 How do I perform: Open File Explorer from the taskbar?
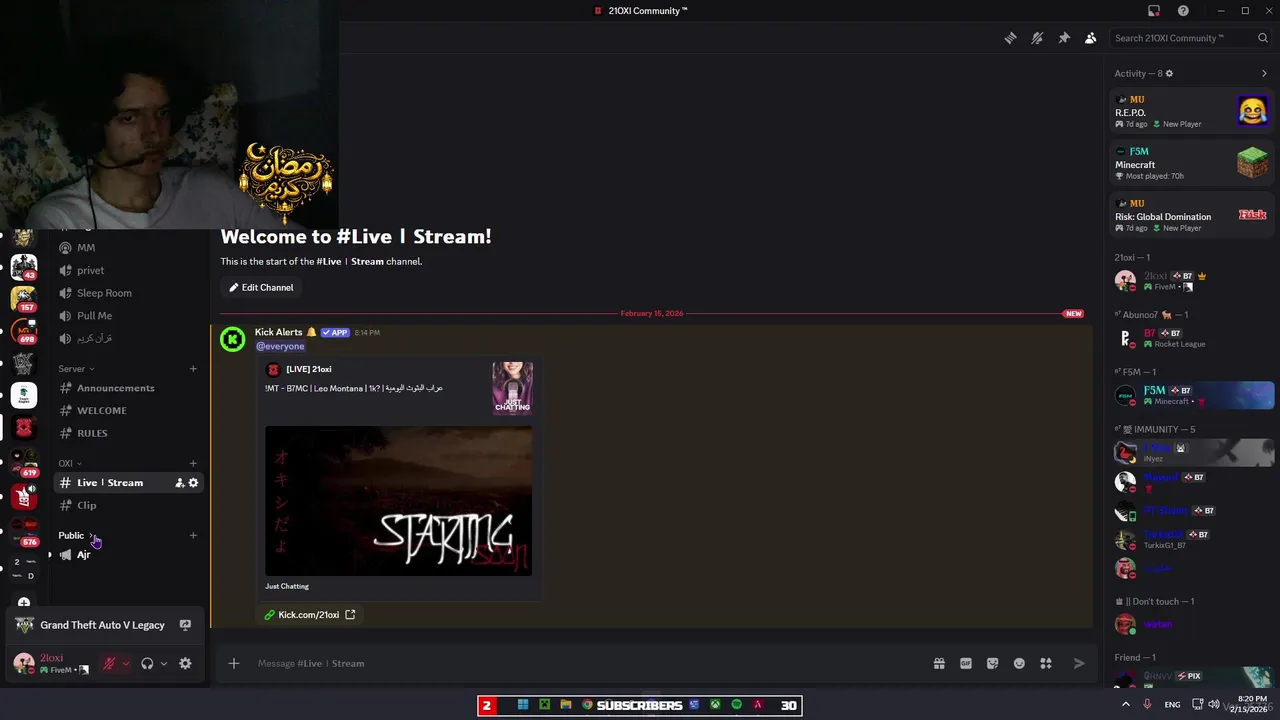[566, 705]
